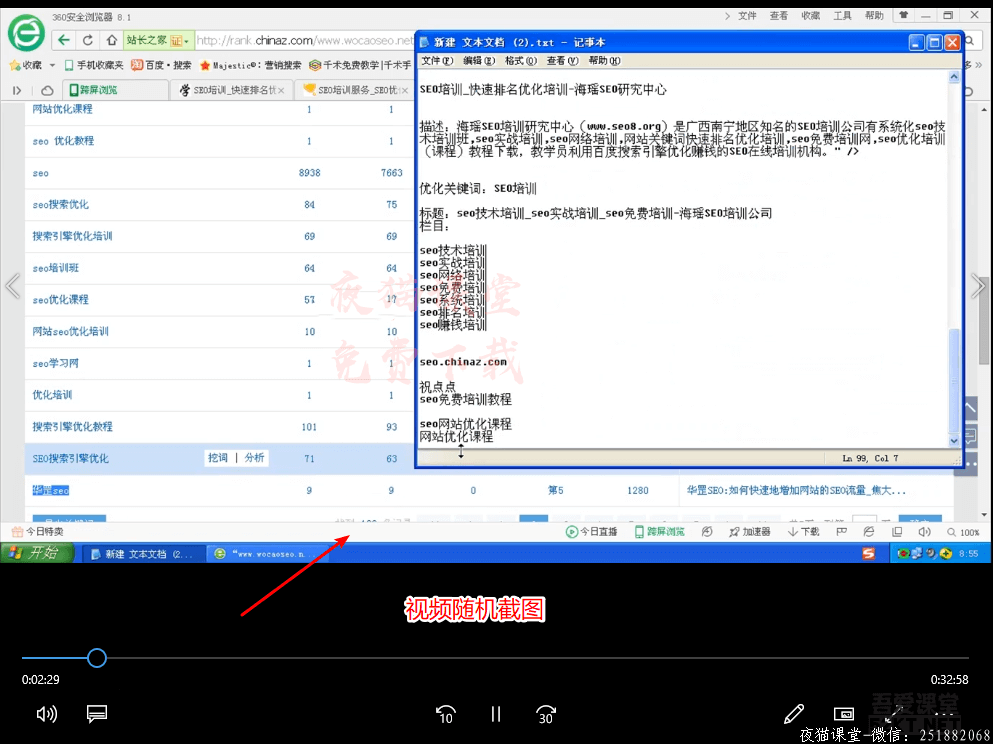The height and width of the screenshot is (744, 993).
Task: Open the browser 工具 menu
Action: [842, 16]
